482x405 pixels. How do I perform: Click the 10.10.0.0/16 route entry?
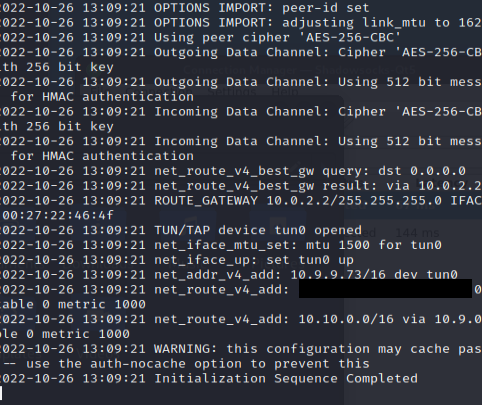tap(346, 319)
